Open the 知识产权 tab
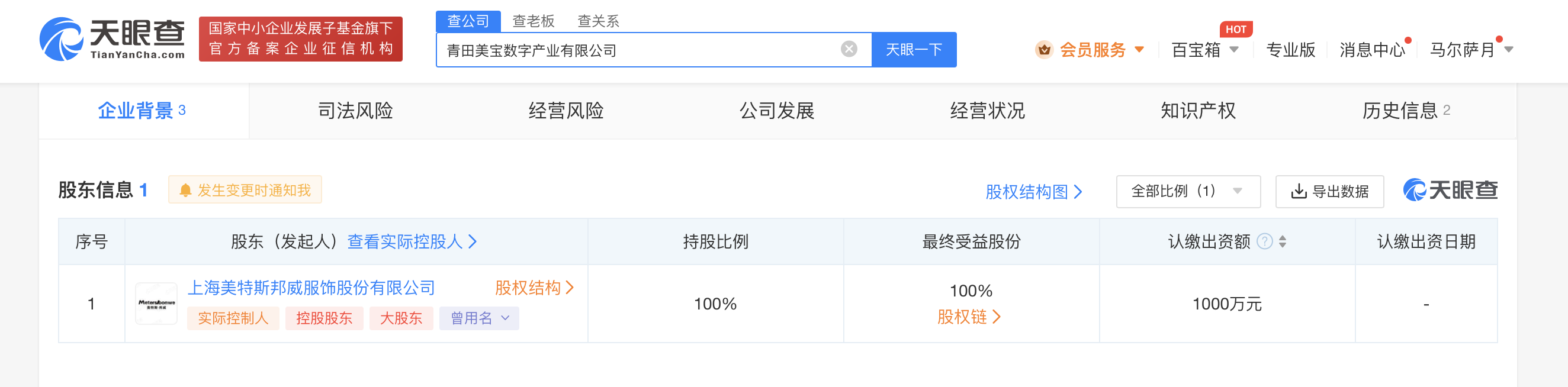 (x=1197, y=111)
